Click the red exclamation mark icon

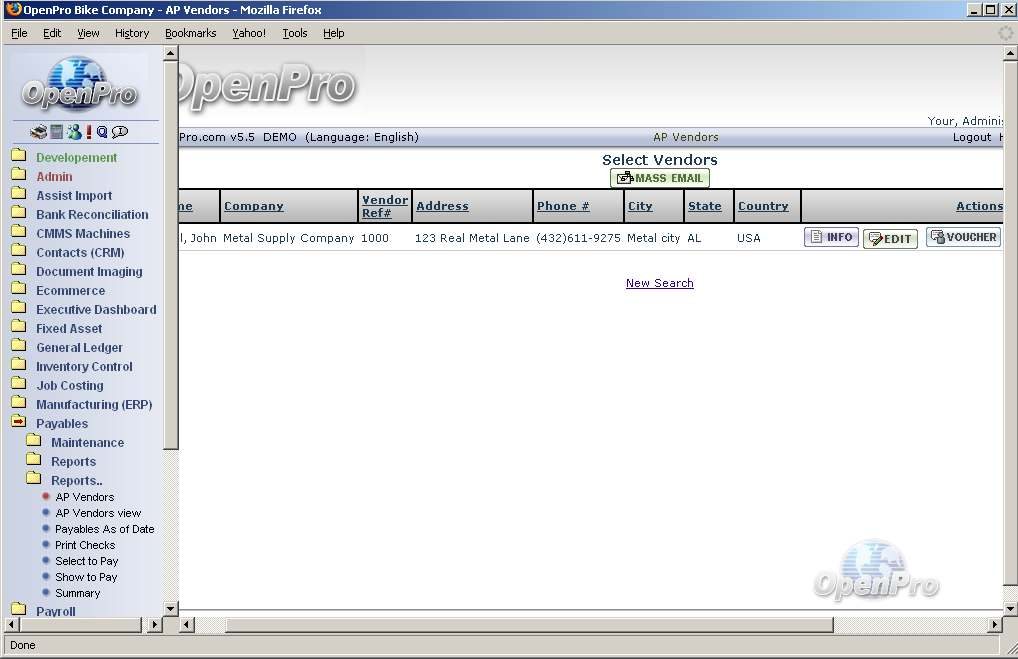click(x=89, y=132)
